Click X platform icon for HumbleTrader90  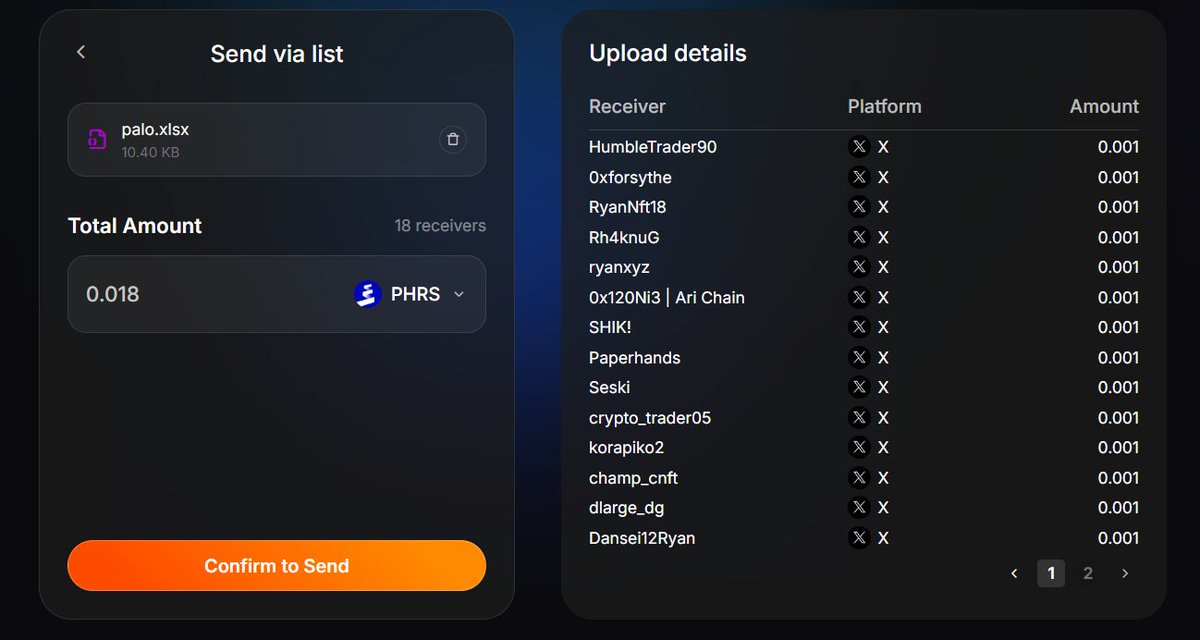(859, 147)
